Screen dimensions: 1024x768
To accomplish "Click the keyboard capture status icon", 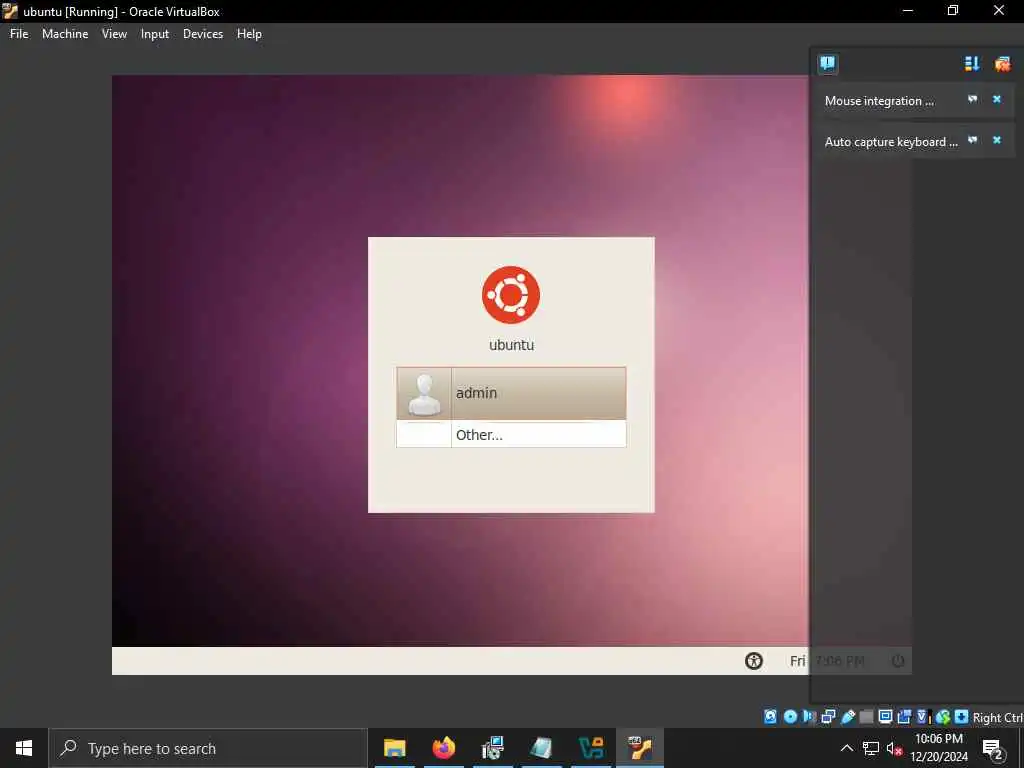I will pos(961,717).
